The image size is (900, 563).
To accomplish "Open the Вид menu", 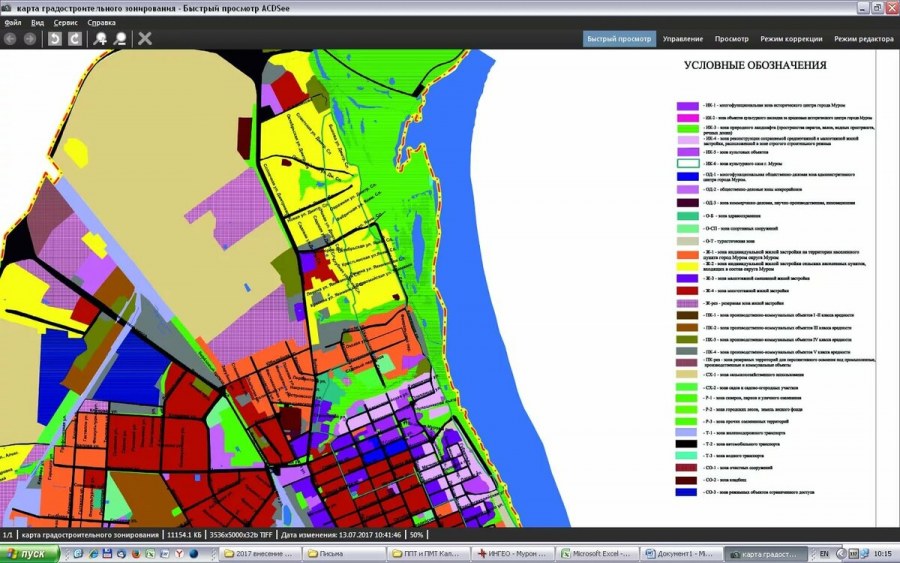I will click(37, 21).
